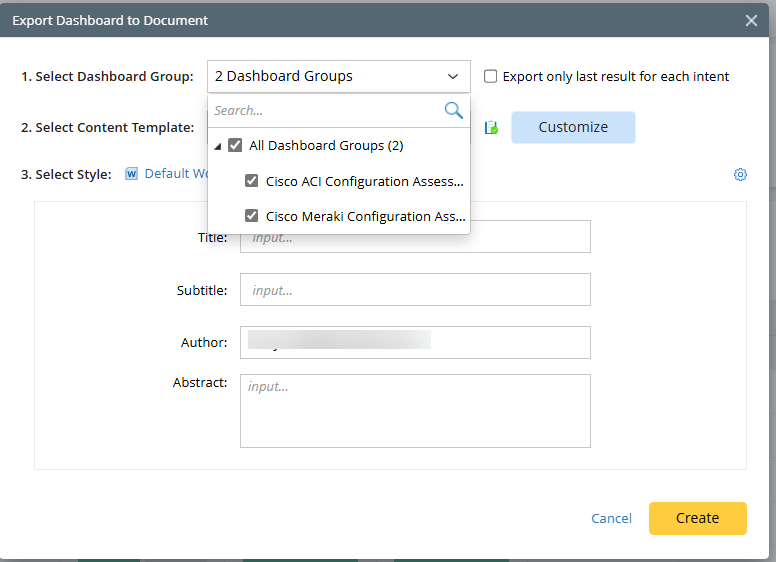This screenshot has height=562, width=776.
Task: Close the Export Dashboard to Document dialog
Action: tap(751, 20)
